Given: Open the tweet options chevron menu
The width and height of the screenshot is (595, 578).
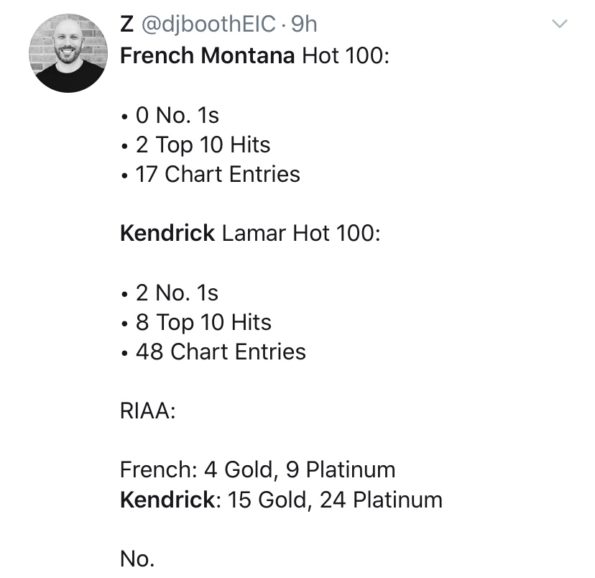Looking at the screenshot, I should tap(560, 24).
